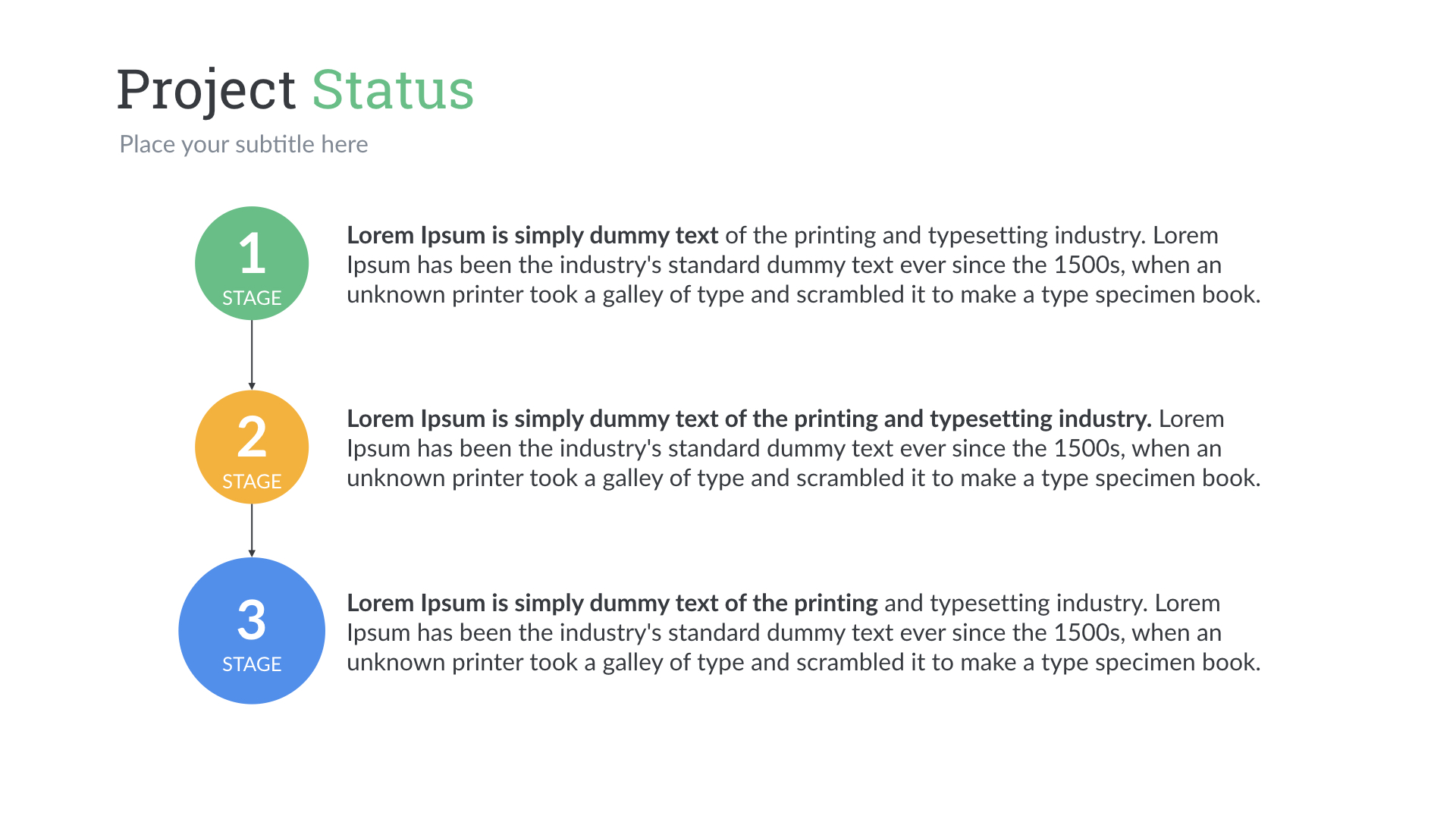Click the bold text beside stage 3
This screenshot has height=819, width=1456.
coord(612,603)
